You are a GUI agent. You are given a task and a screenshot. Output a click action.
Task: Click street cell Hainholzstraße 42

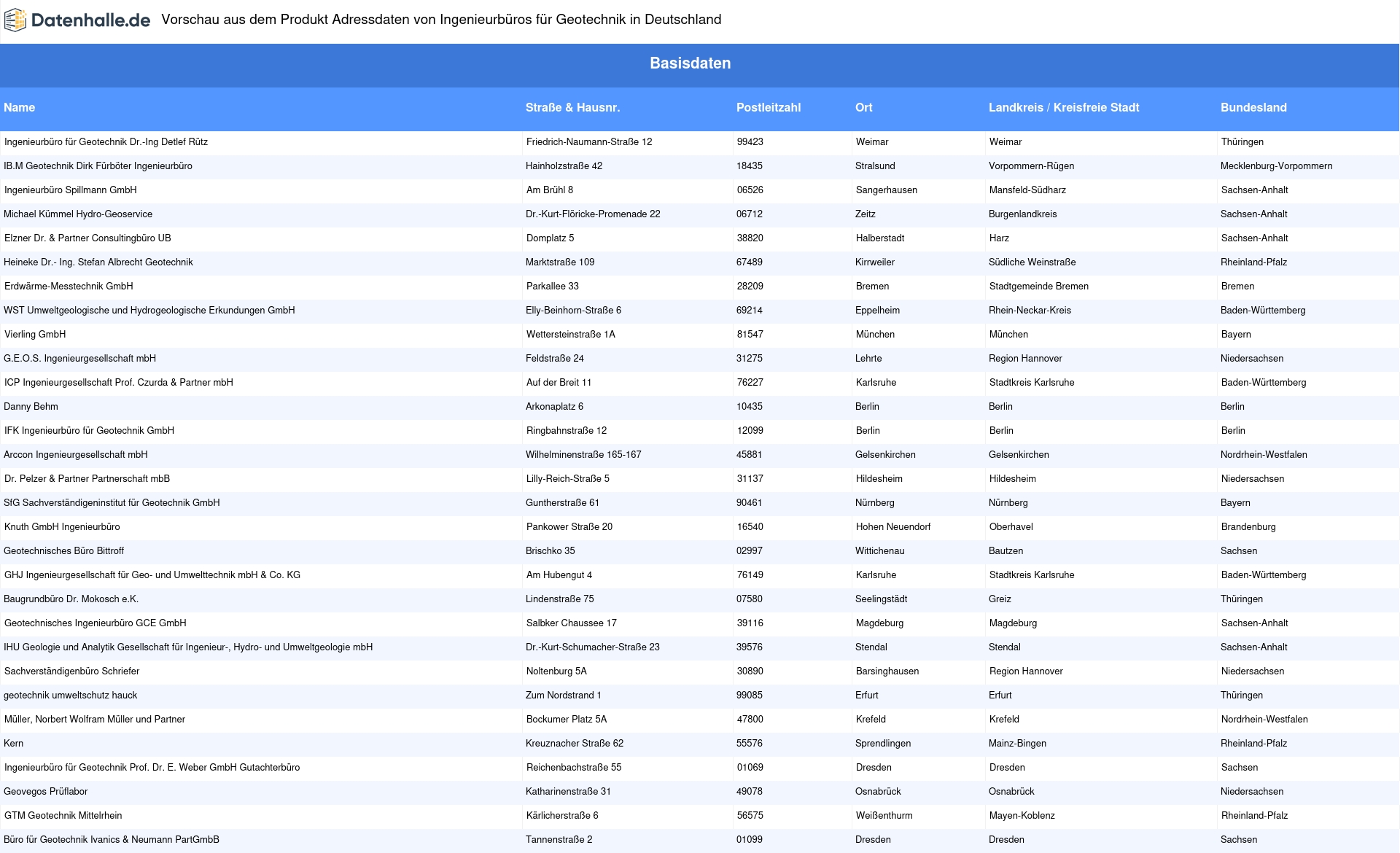point(564,166)
